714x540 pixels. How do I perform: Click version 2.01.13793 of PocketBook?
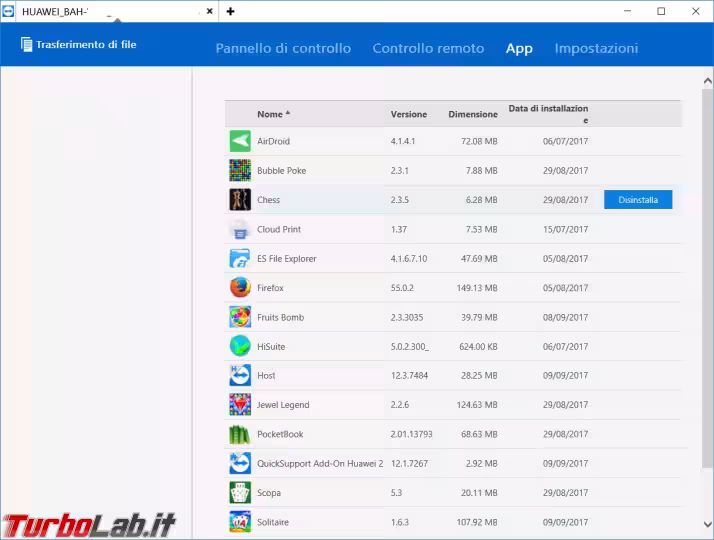pyautogui.click(x=411, y=434)
